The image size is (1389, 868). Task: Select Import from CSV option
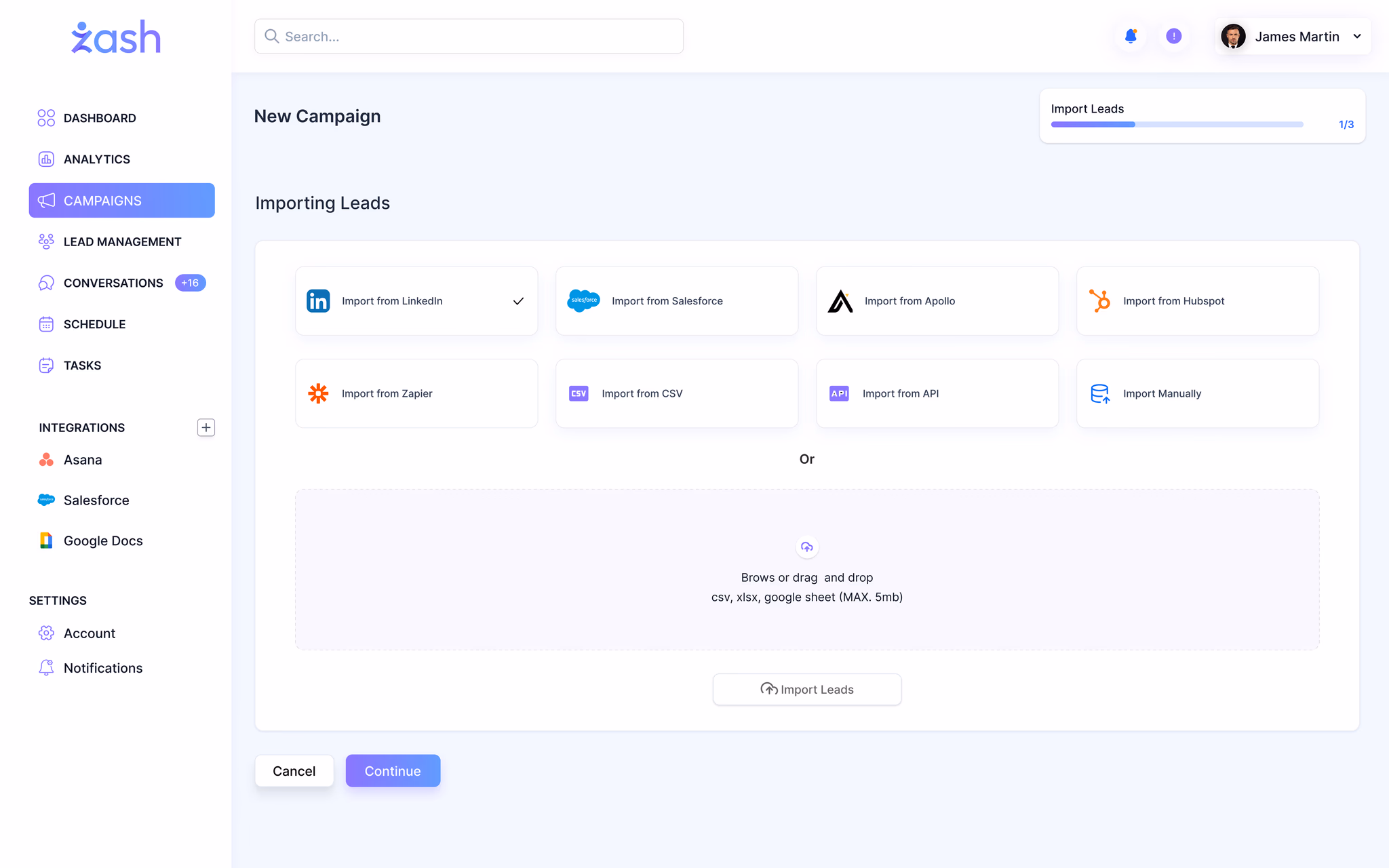coord(677,393)
